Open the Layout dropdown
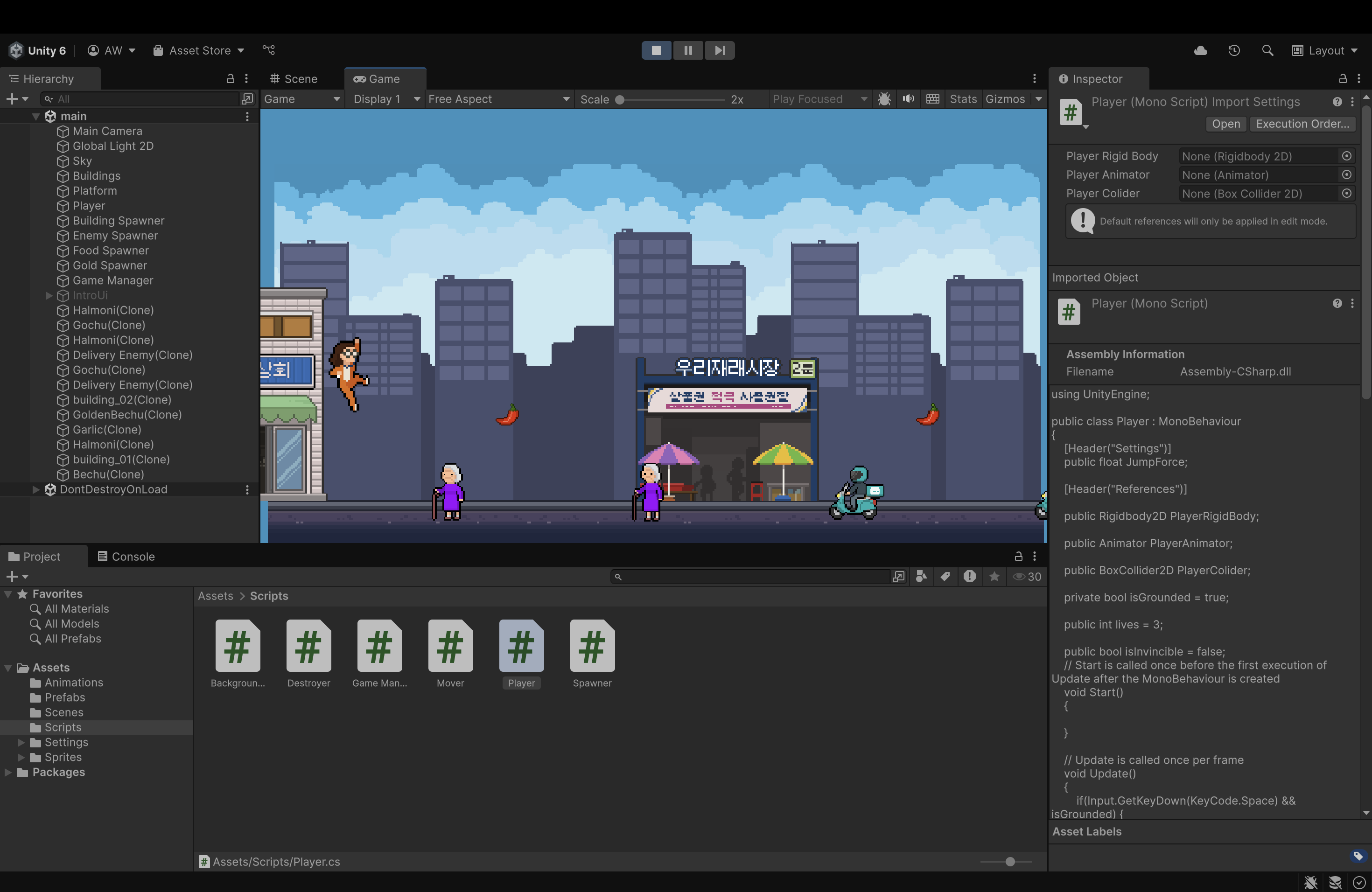1372x892 pixels. (1325, 51)
